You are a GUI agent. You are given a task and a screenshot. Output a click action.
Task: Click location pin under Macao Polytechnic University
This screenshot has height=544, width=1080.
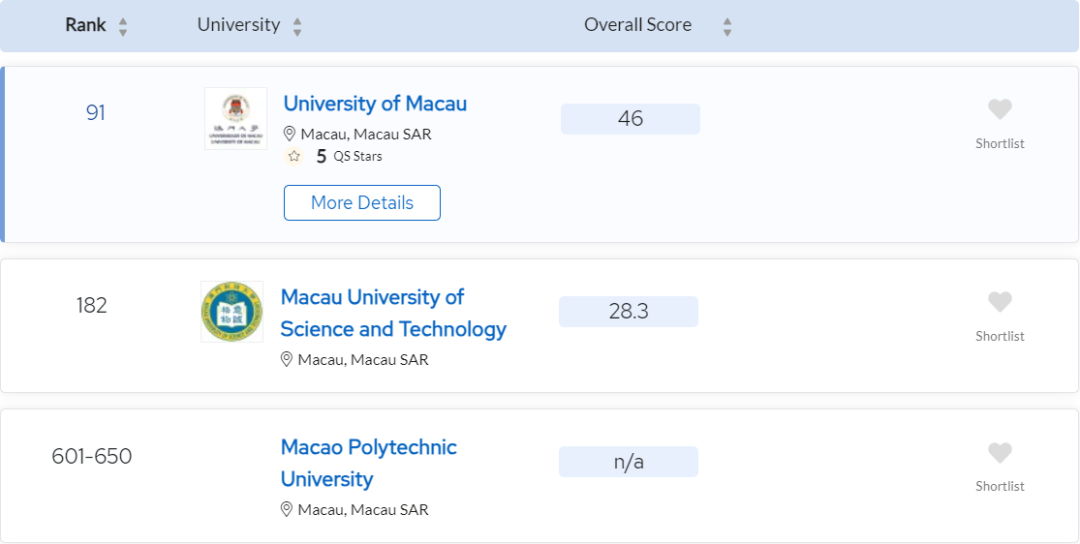[x=287, y=510]
